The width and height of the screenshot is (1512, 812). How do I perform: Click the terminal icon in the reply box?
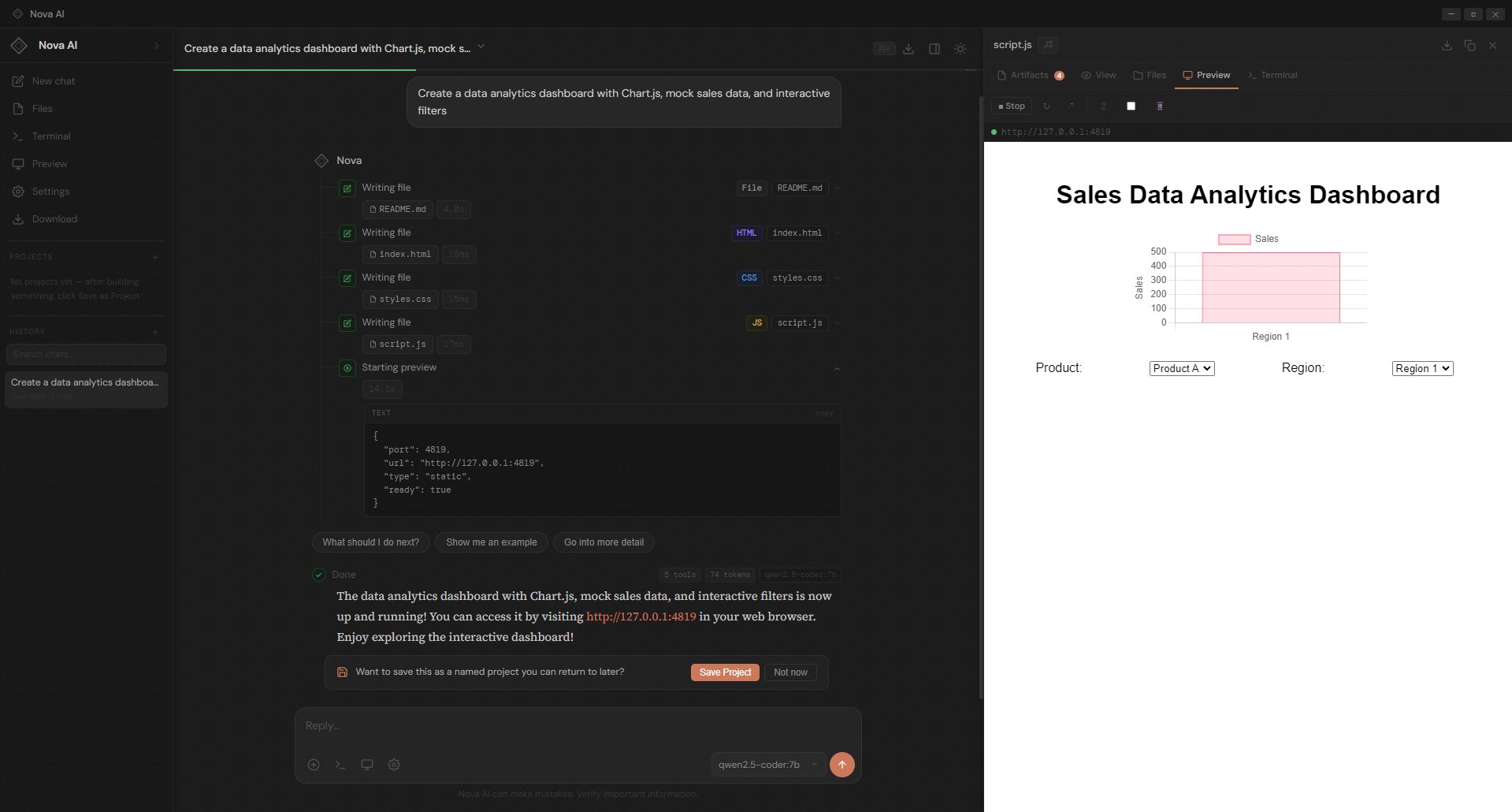(340, 765)
